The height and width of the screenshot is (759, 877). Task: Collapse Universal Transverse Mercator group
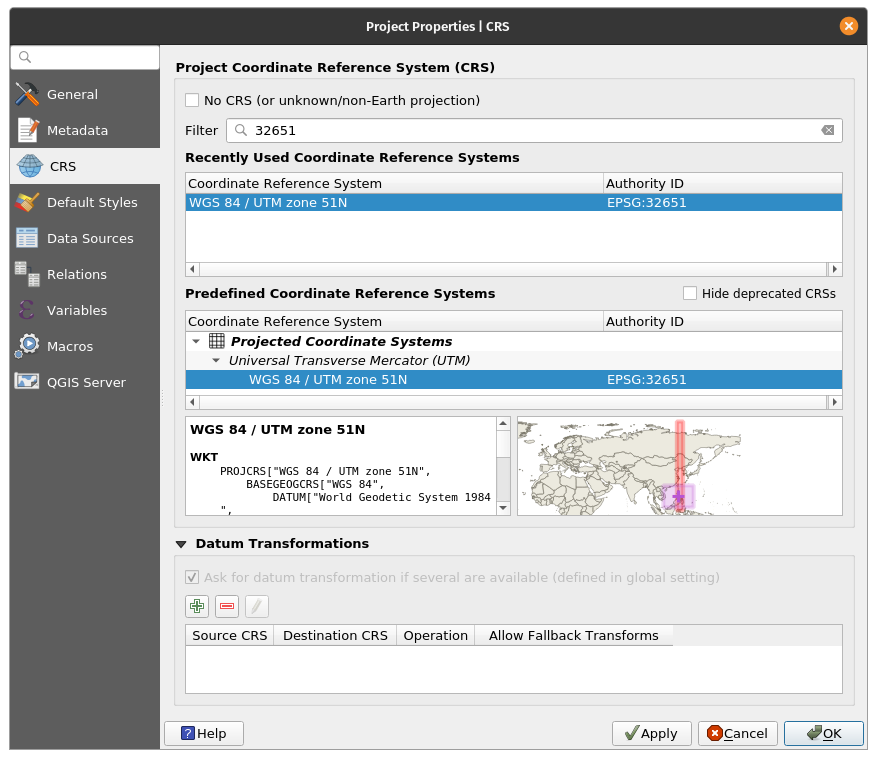point(215,361)
